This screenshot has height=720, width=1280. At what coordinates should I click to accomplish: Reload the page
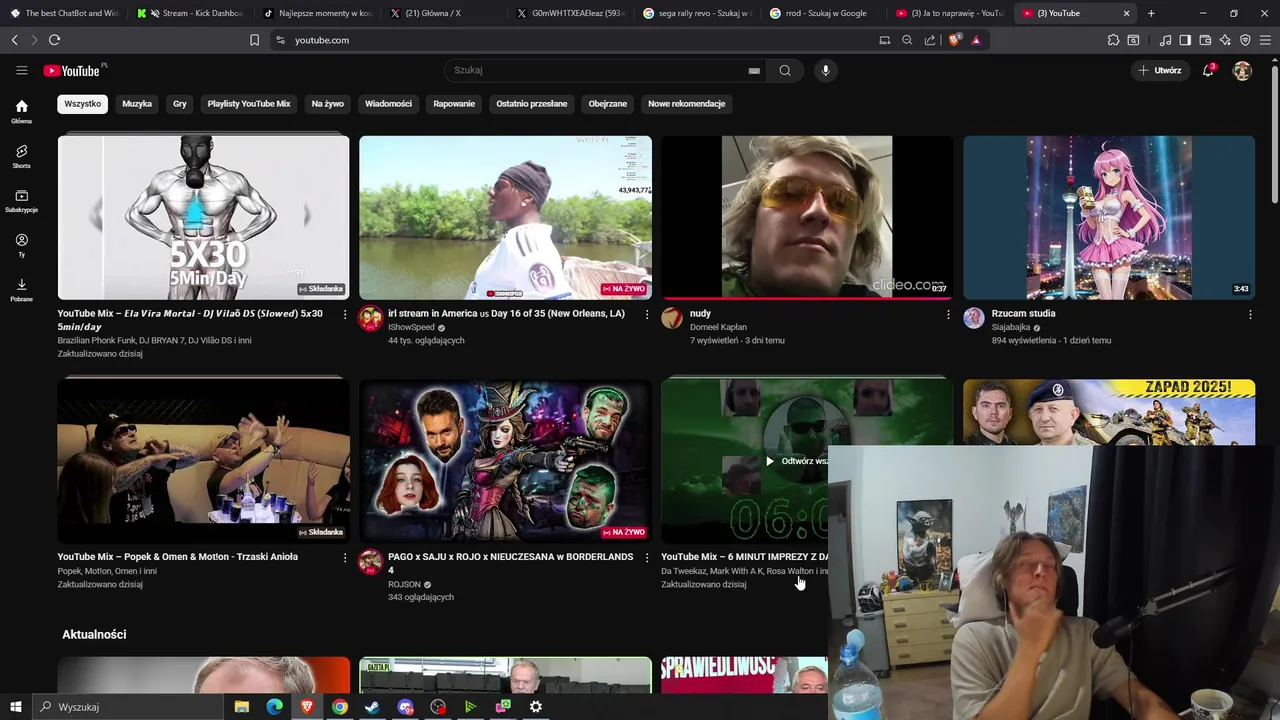click(x=54, y=40)
